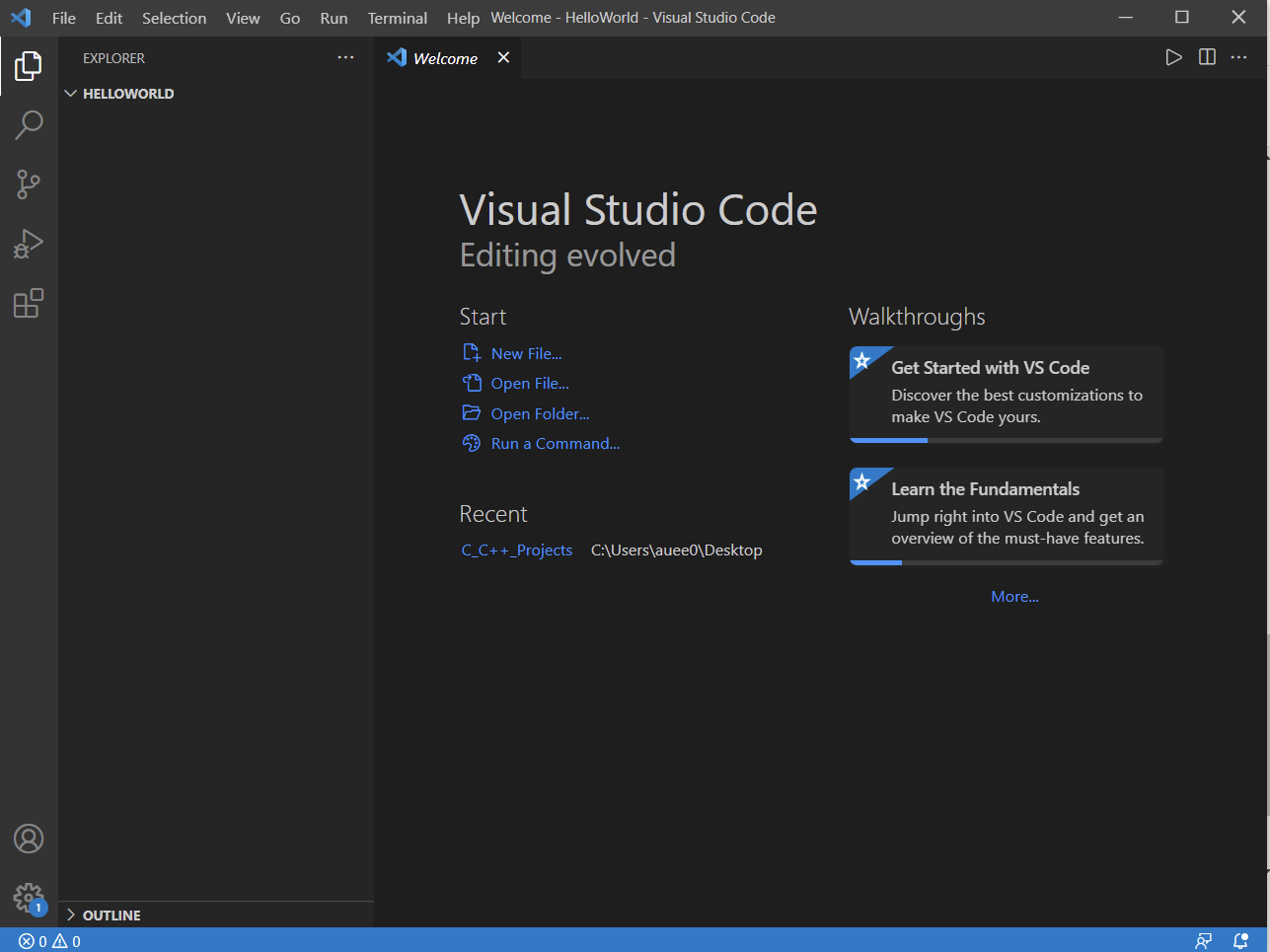Click the Open File... link
Viewport: 1270px width, 952px height.
pos(530,383)
